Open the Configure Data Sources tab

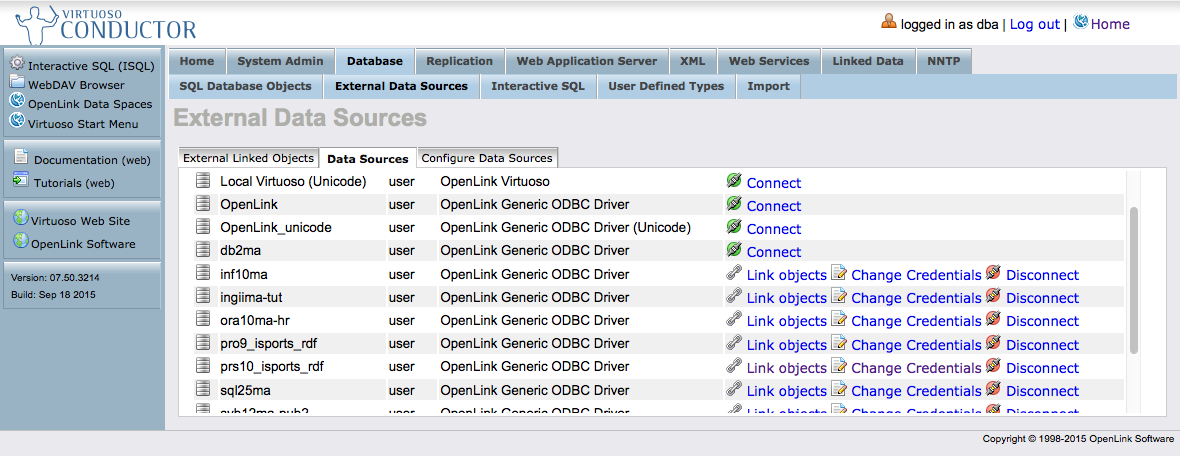pyautogui.click(x=487, y=158)
